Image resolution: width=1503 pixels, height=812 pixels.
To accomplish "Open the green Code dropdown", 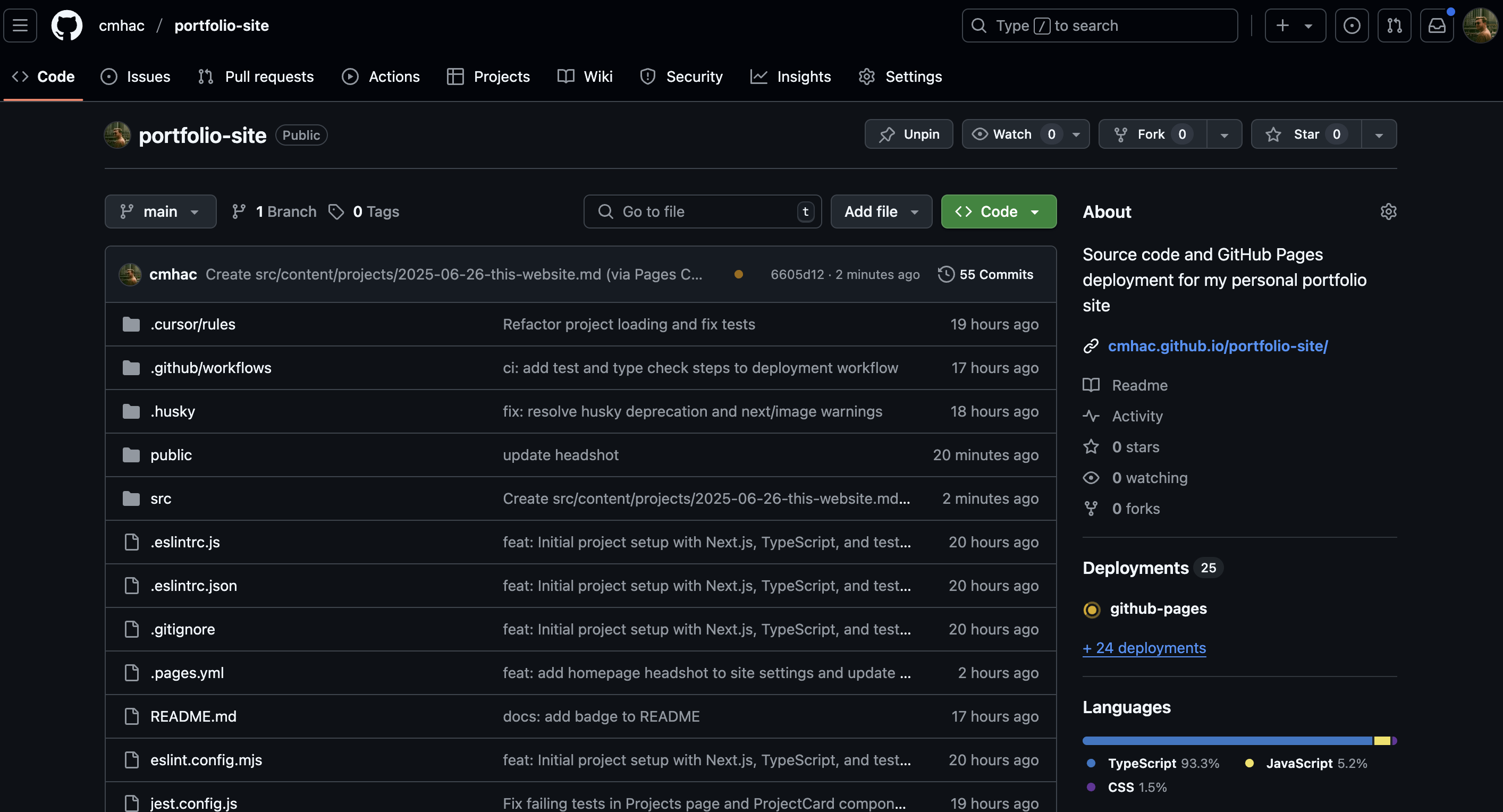I will [998, 211].
